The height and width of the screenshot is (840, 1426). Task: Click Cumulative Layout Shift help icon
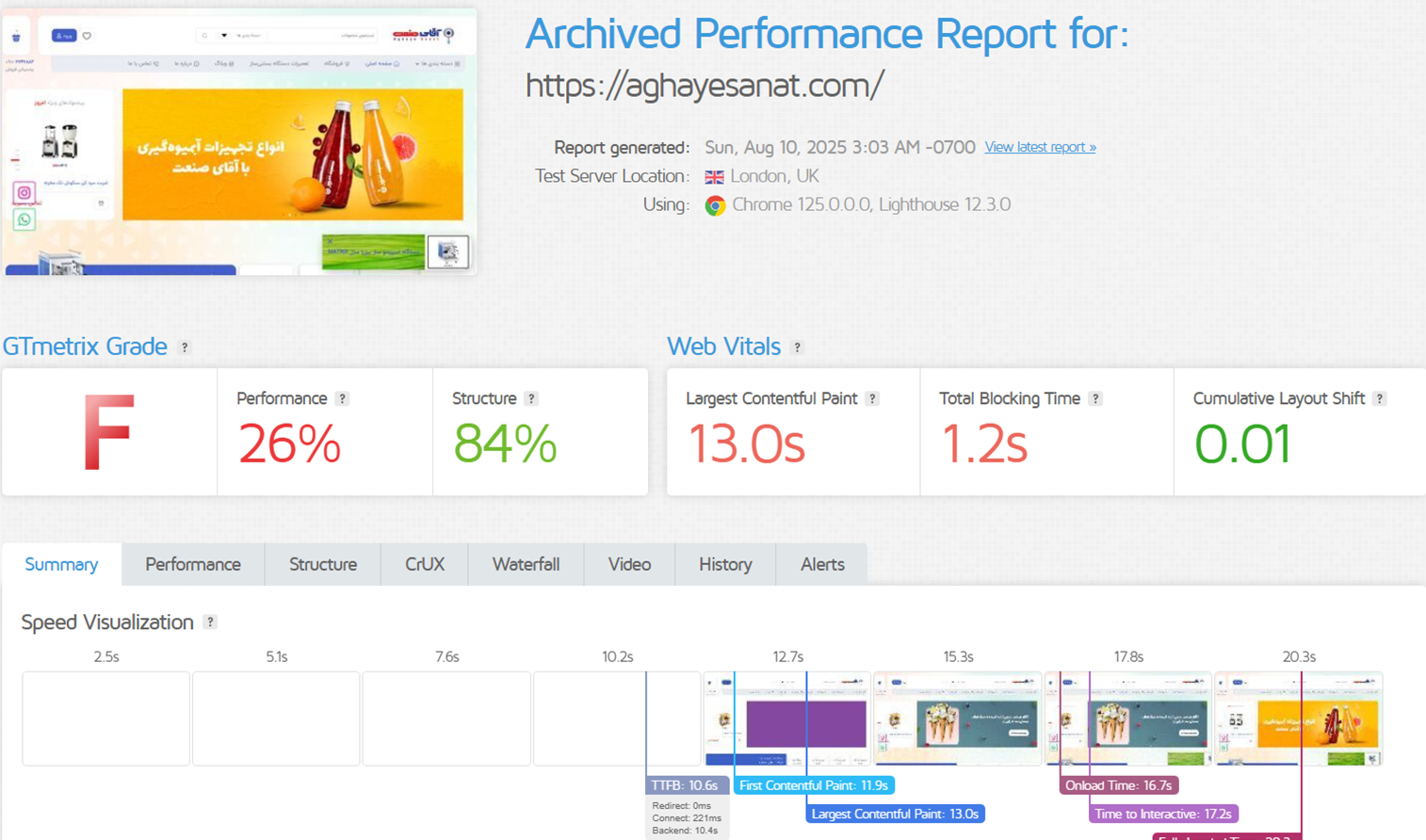pos(1379,399)
